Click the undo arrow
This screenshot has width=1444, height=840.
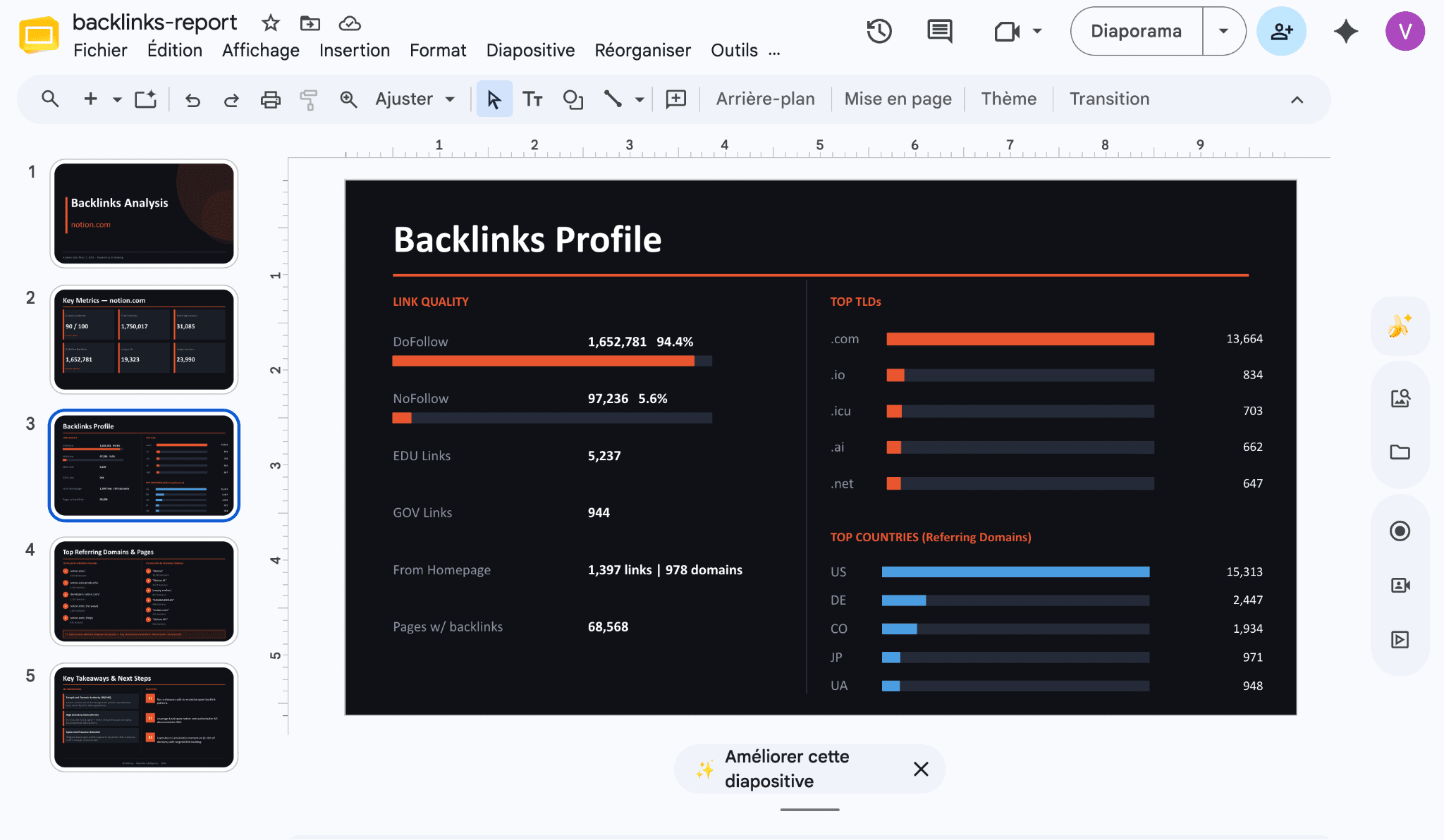(x=192, y=99)
